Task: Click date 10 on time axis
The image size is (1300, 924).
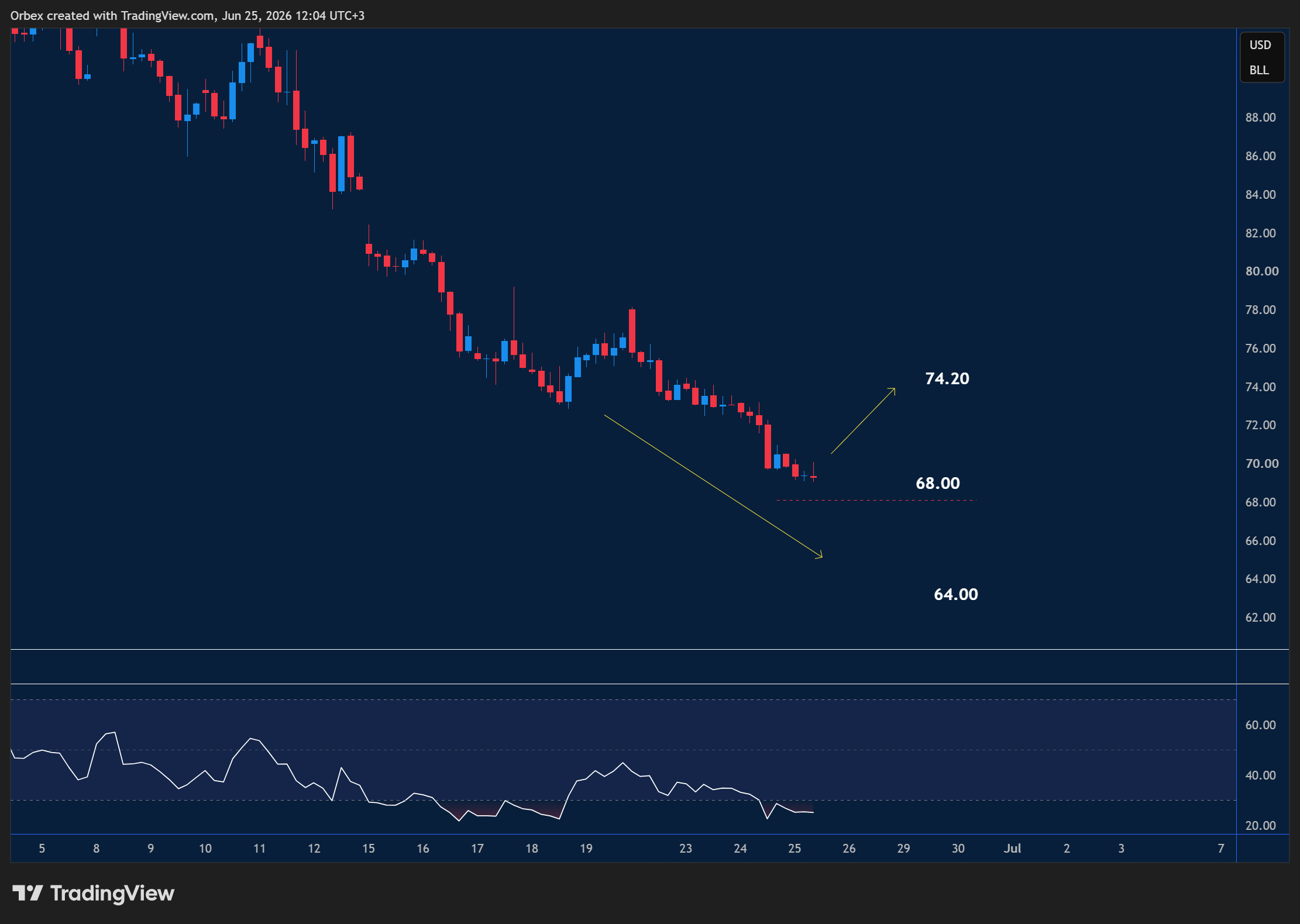Action: tap(205, 849)
